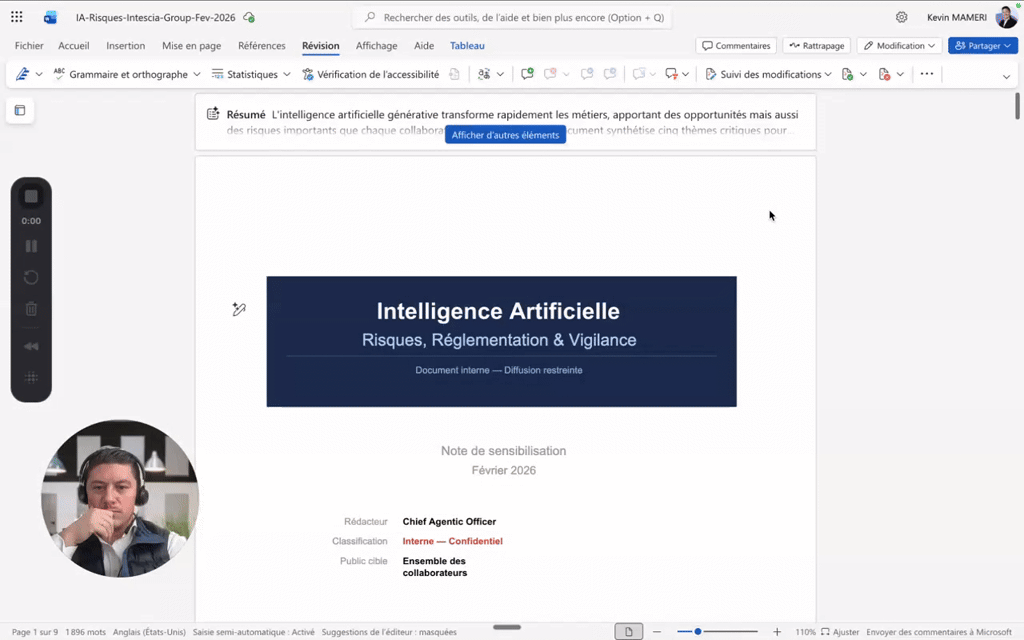1024x640 pixels.
Task: Open Statistiques word count tool
Action: coord(245,74)
